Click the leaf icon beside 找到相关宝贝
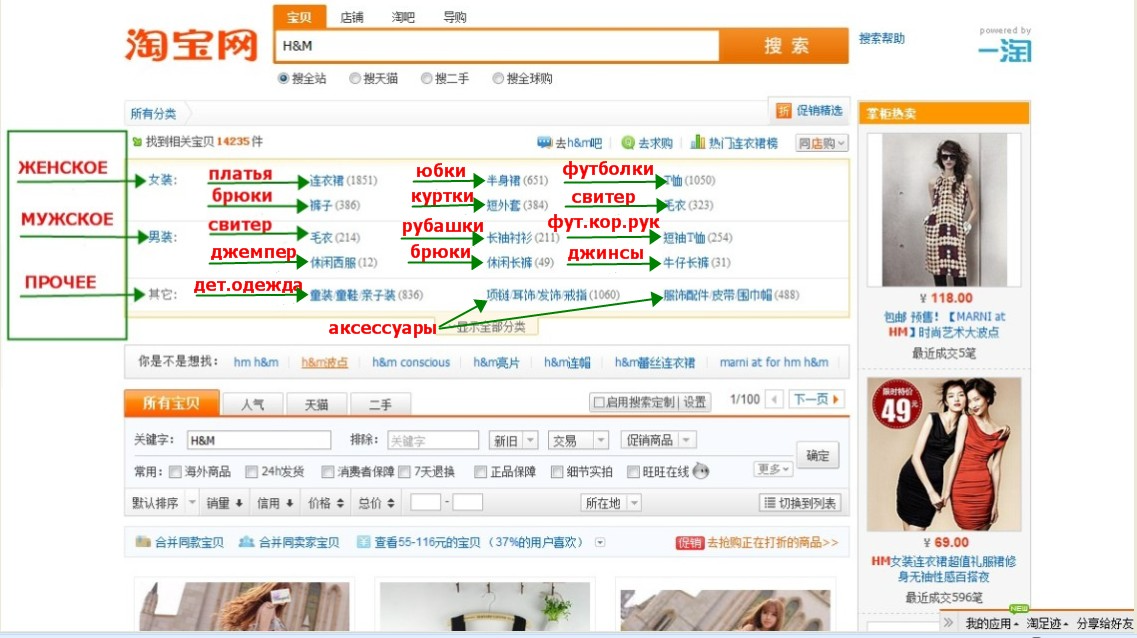Viewport: 1137px width, 638px height. (x=137, y=142)
